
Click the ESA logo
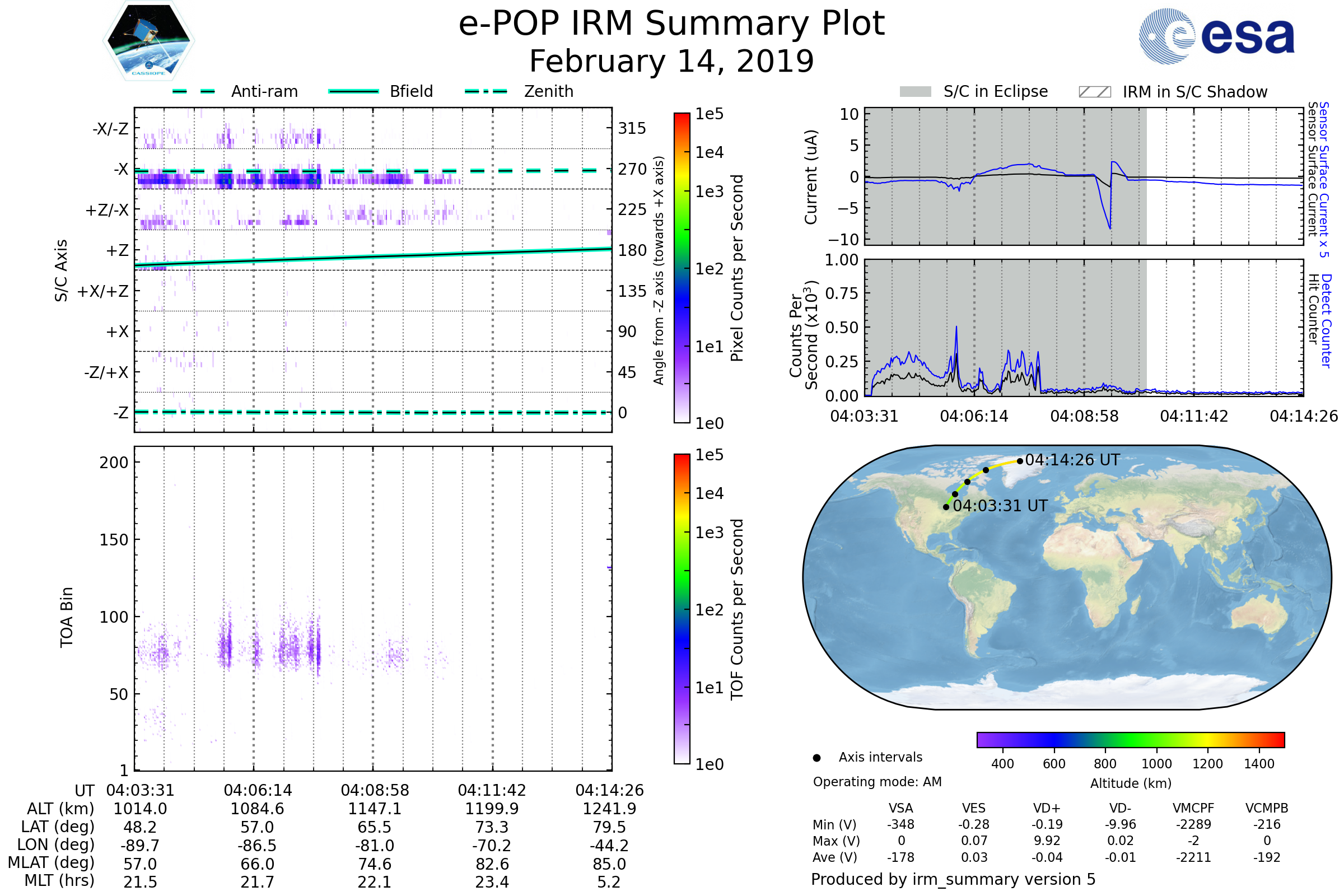click(1216, 36)
